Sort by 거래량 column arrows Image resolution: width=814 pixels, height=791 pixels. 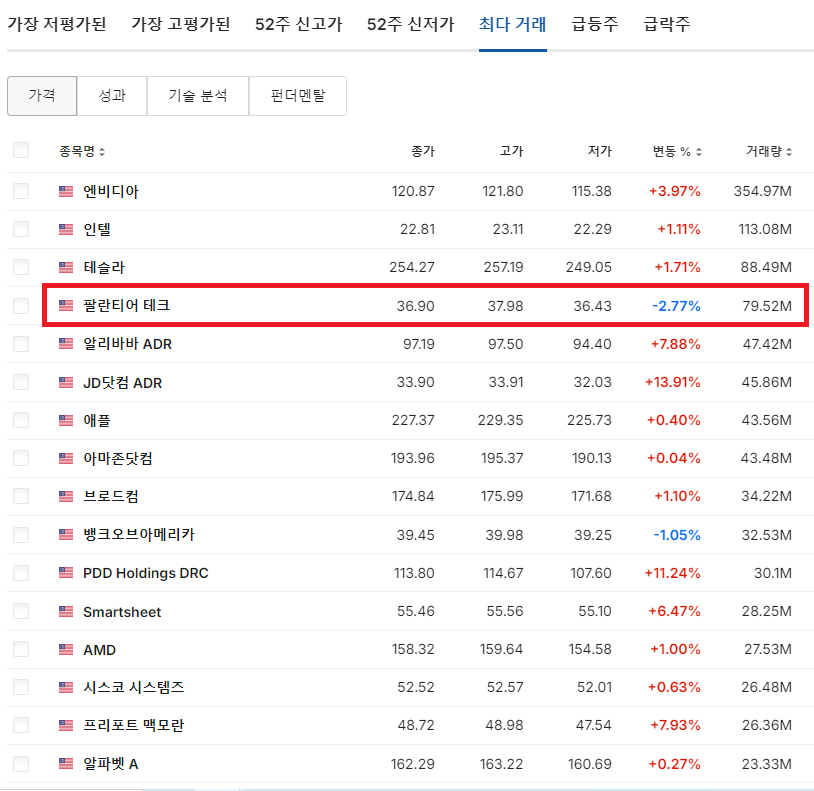pos(789,152)
